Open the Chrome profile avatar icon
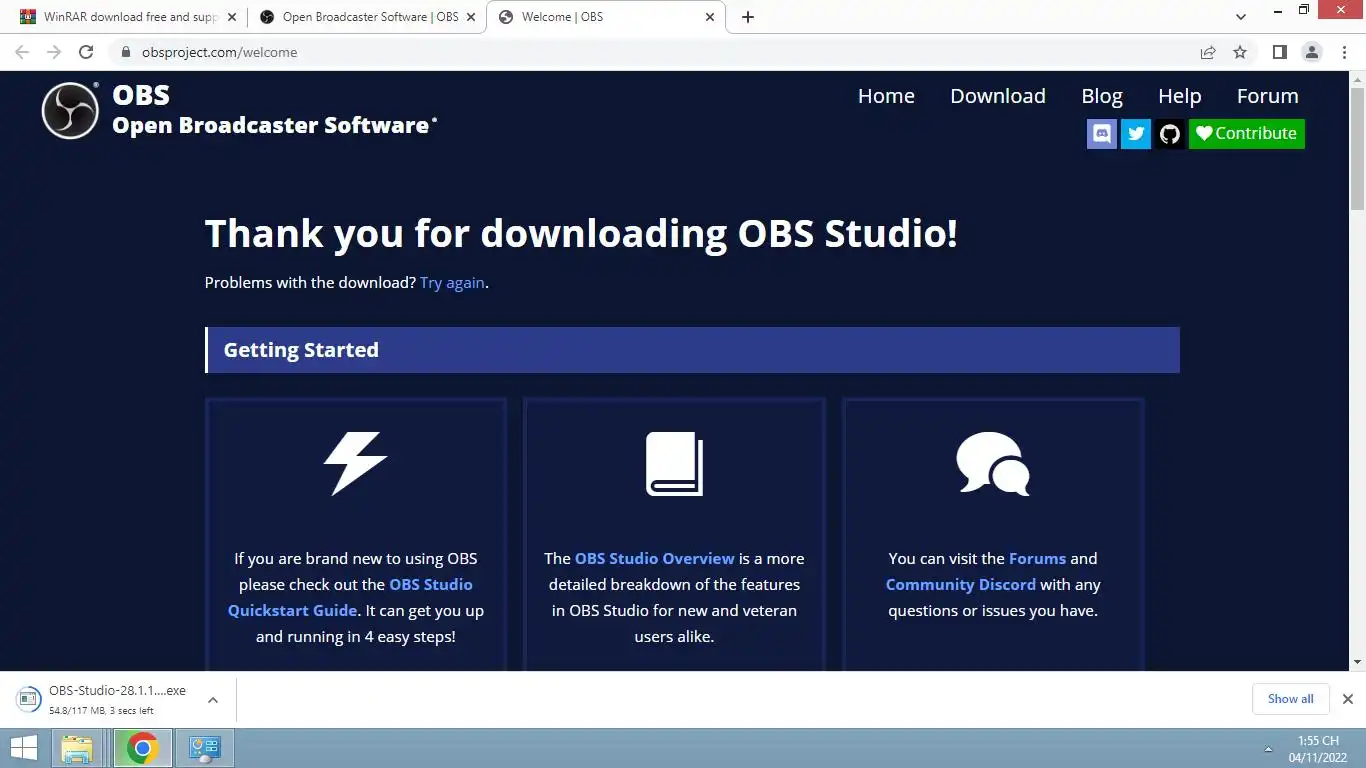Image resolution: width=1366 pixels, height=768 pixels. coord(1312,52)
